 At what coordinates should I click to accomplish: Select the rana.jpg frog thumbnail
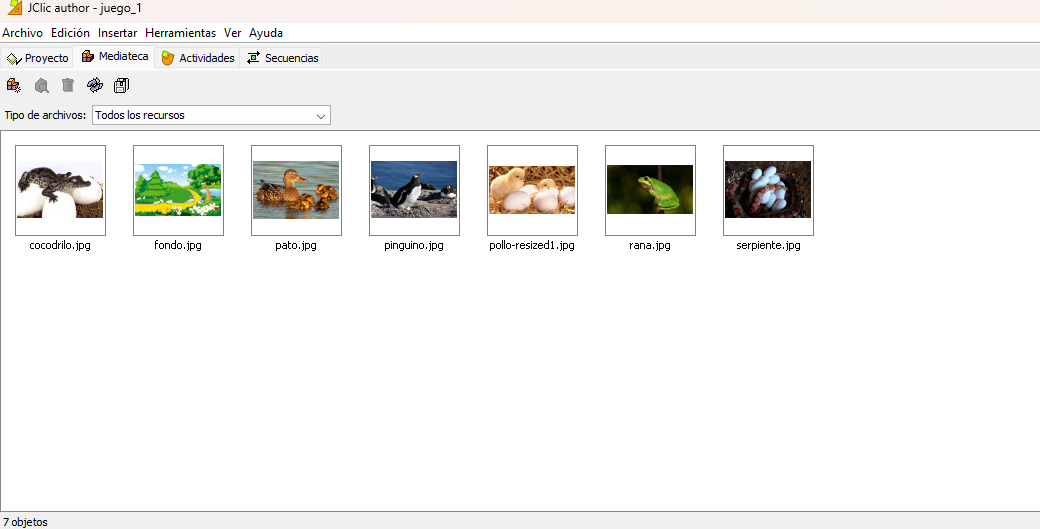(651, 190)
